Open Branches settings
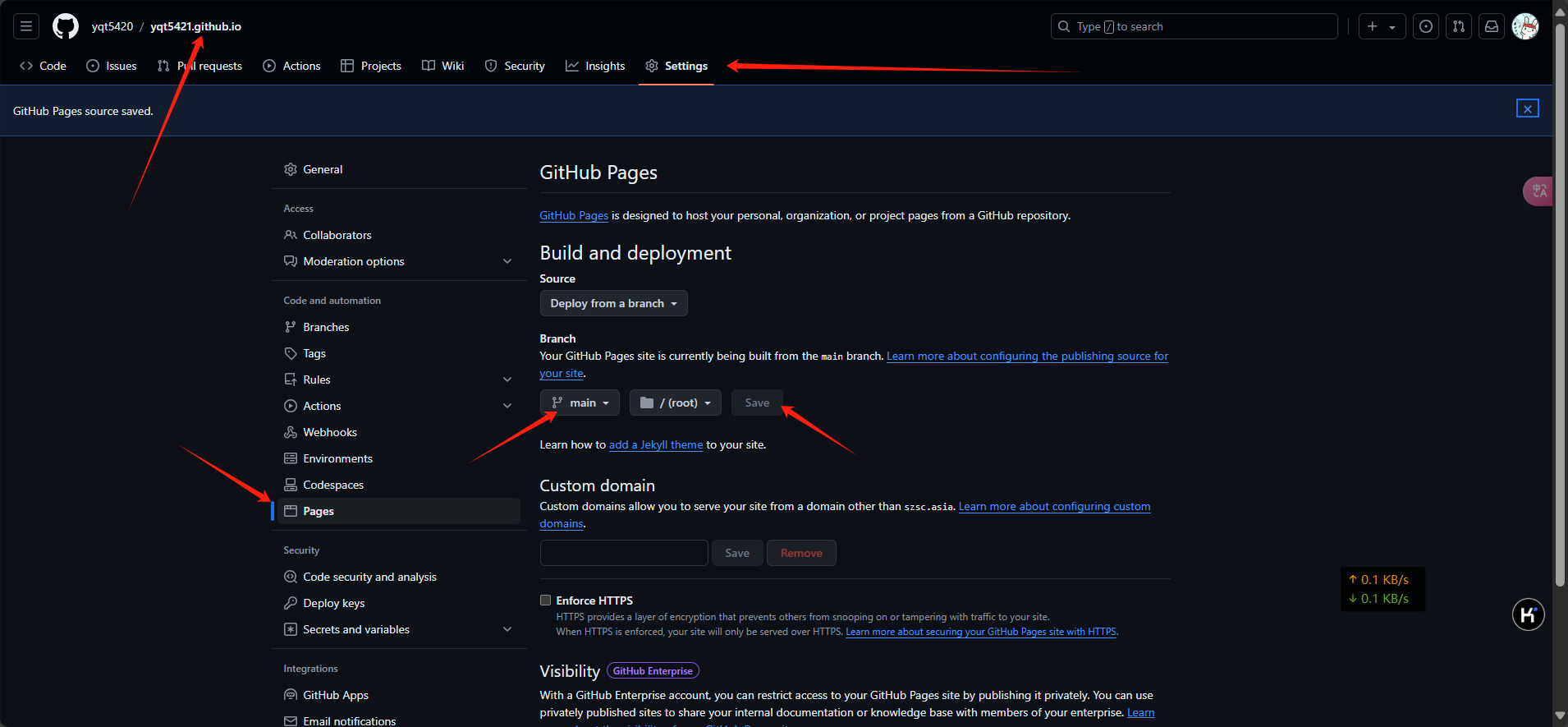Viewport: 1568px width, 727px height. (x=399, y=327)
